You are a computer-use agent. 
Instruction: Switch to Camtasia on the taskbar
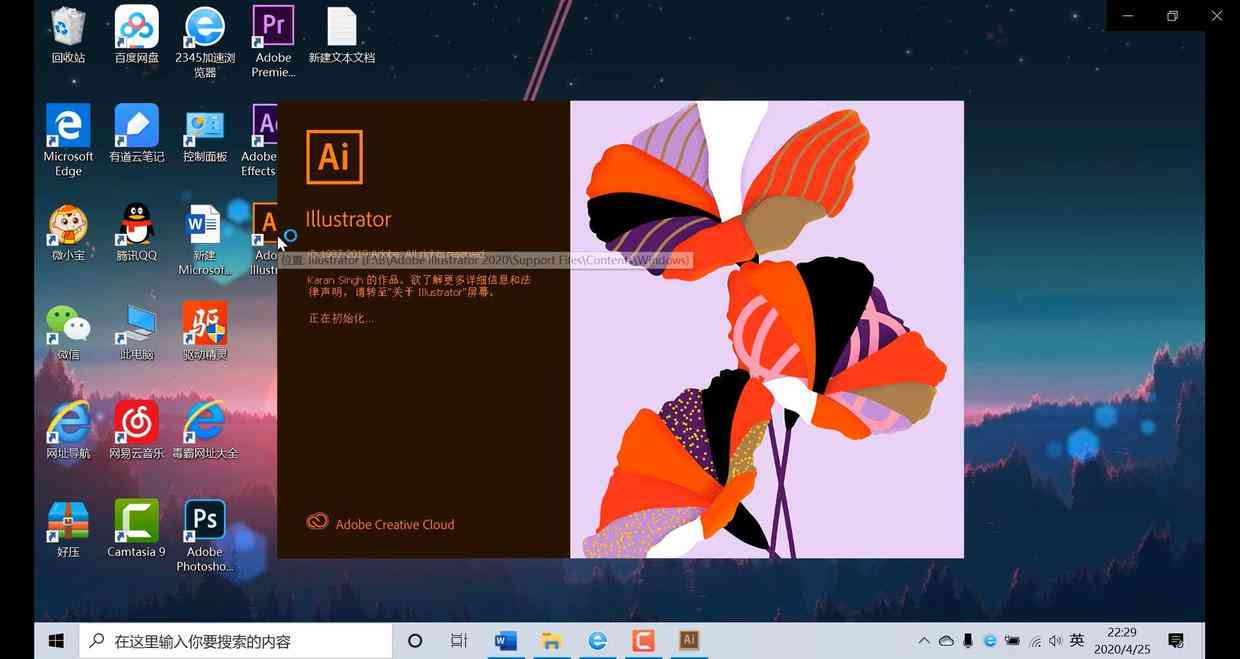point(643,641)
